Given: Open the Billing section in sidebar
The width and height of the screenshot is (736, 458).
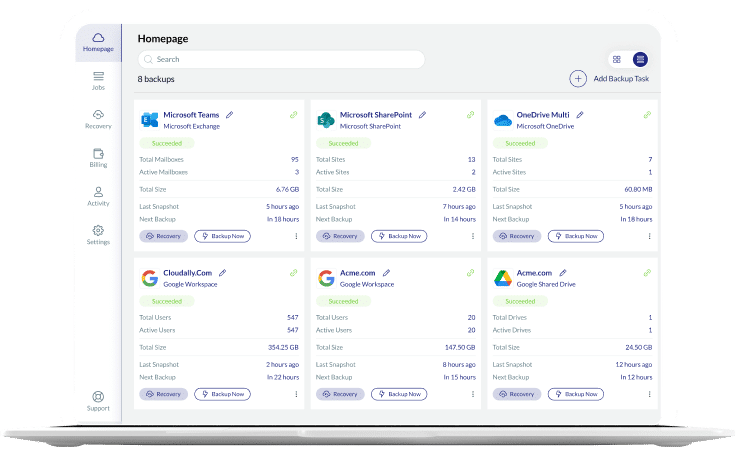Looking at the screenshot, I should coord(98,158).
